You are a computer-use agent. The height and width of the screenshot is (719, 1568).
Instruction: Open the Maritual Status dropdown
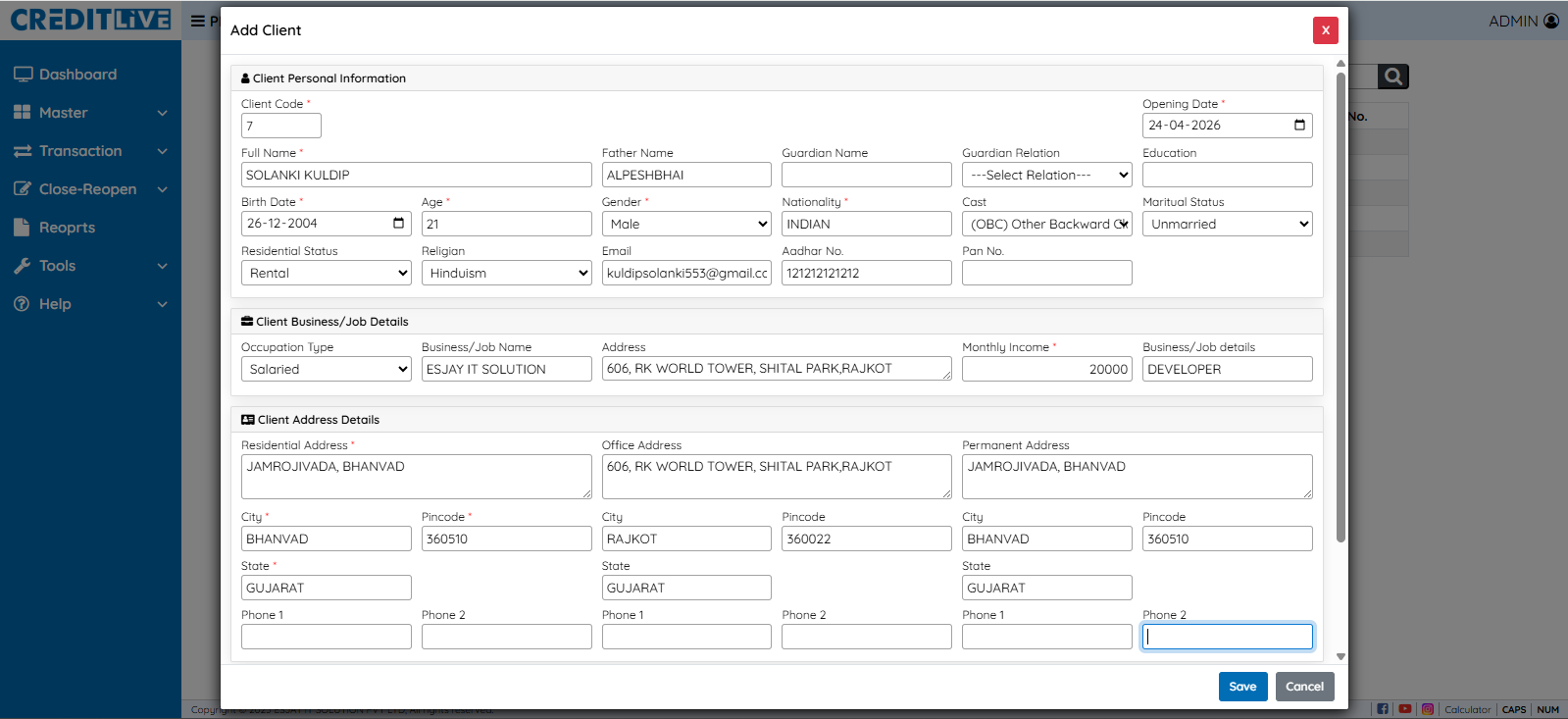coord(1227,224)
